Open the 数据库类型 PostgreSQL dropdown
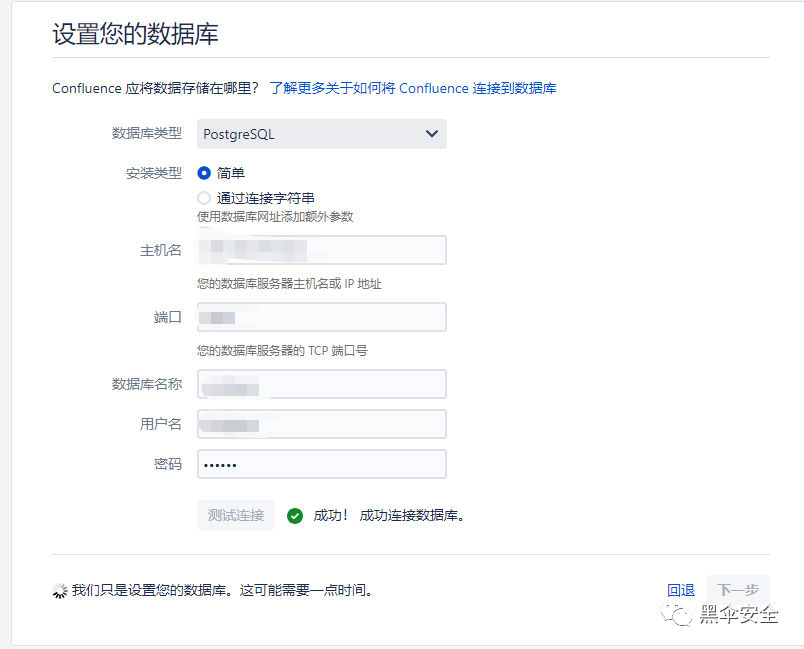804x649 pixels. 321,134
